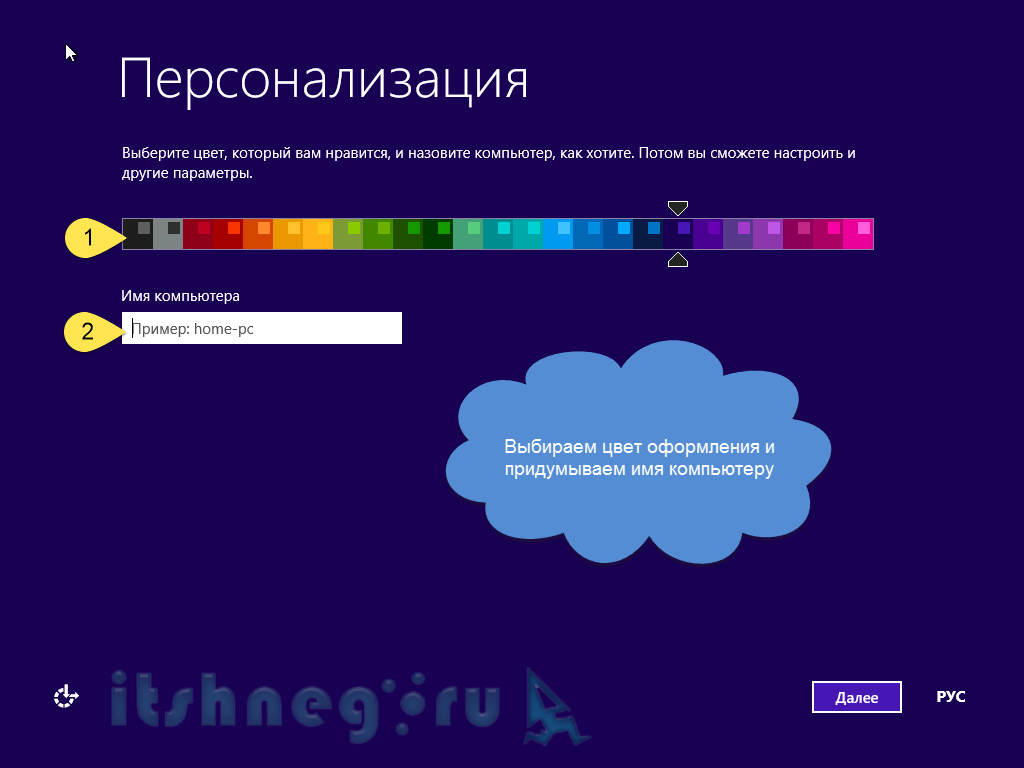The image size is (1024, 768).
Task: Pick the orange-red swatch next to red
Action: click(258, 234)
